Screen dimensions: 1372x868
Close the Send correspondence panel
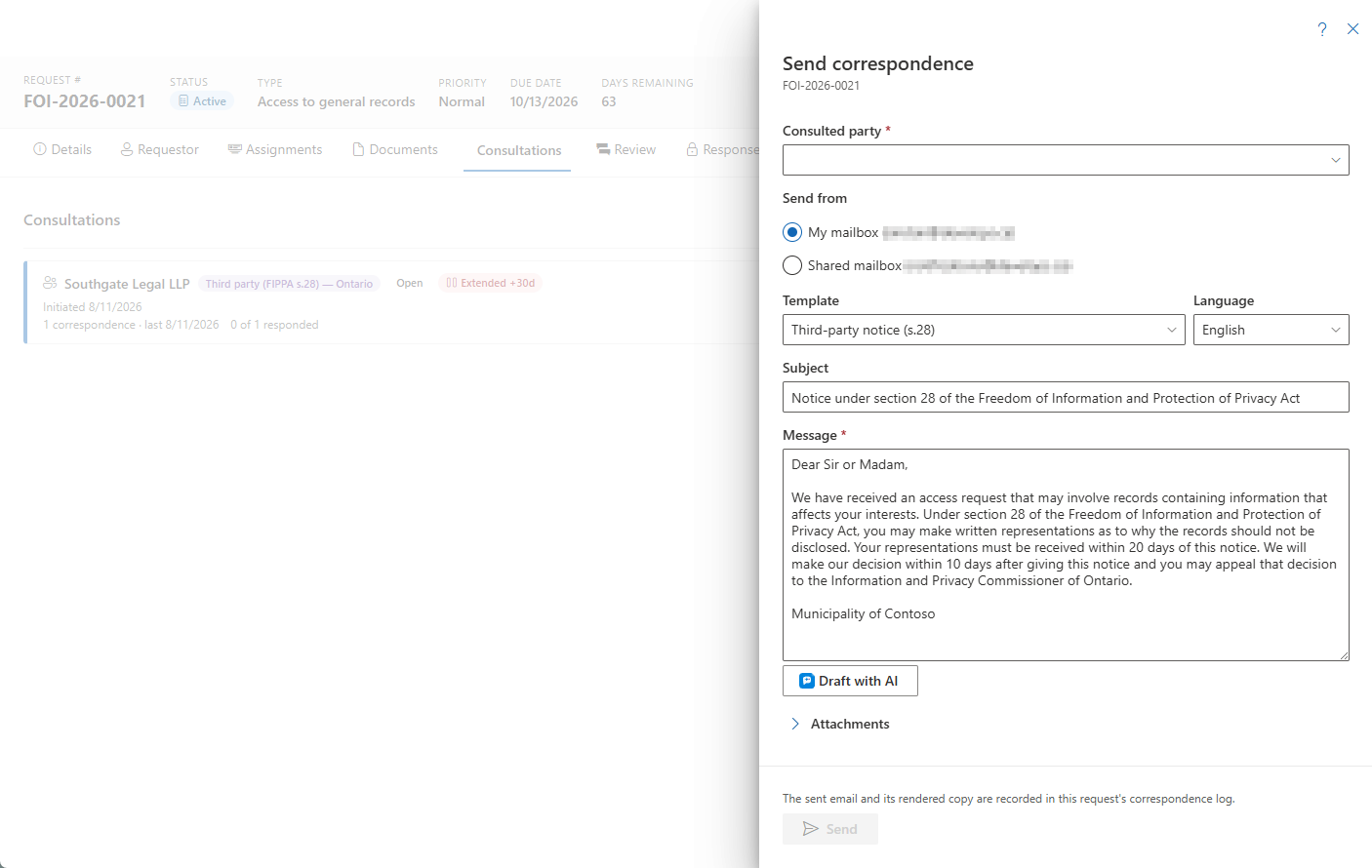point(1352,29)
